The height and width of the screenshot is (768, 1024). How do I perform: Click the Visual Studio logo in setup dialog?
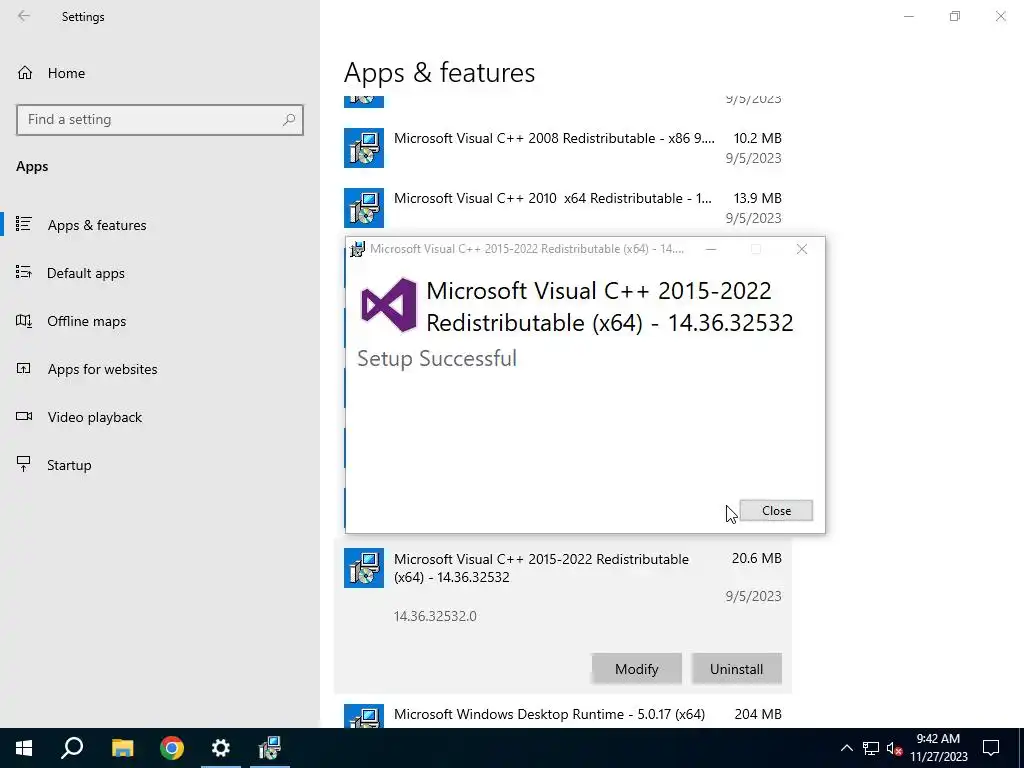[x=389, y=305]
